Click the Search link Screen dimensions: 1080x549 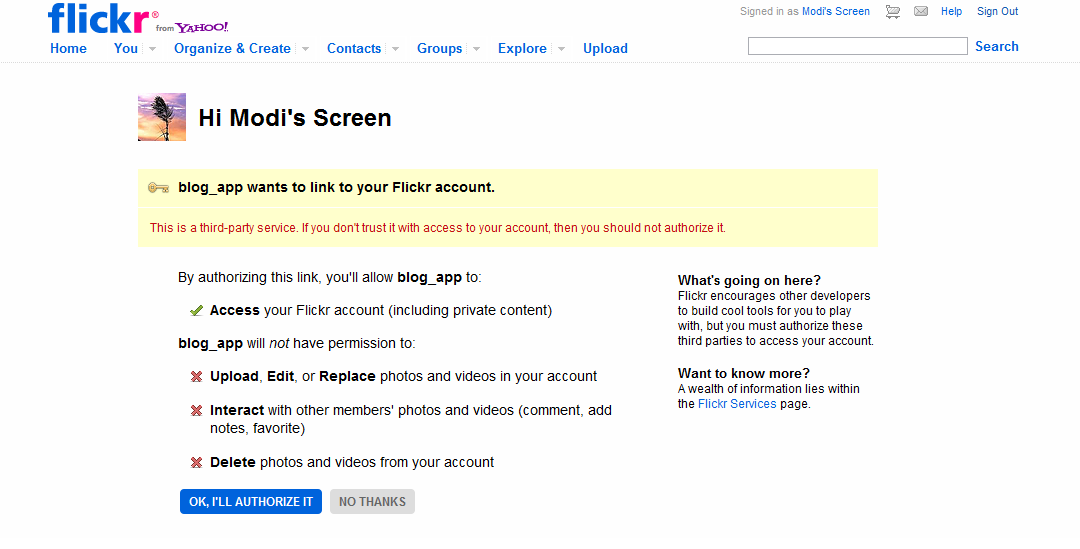(997, 46)
